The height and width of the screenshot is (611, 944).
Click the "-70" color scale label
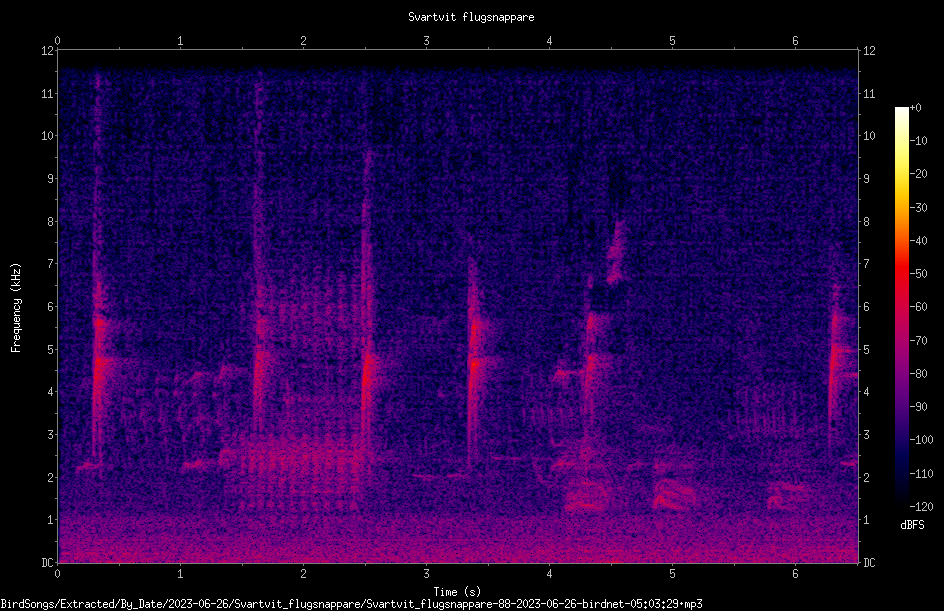(918, 341)
